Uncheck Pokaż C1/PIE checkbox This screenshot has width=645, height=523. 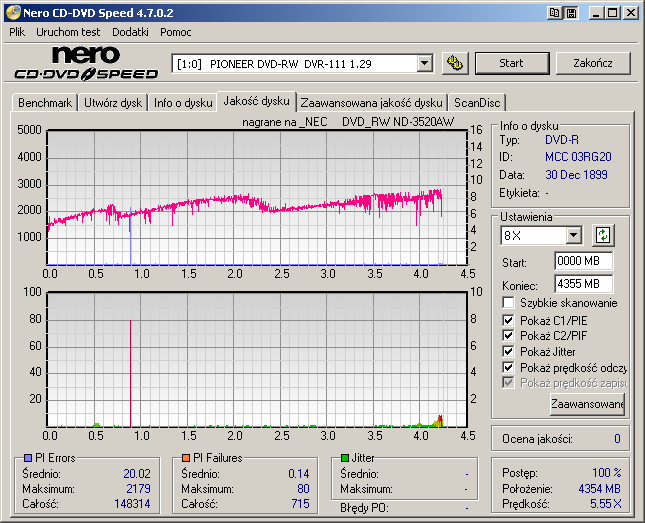(508, 320)
